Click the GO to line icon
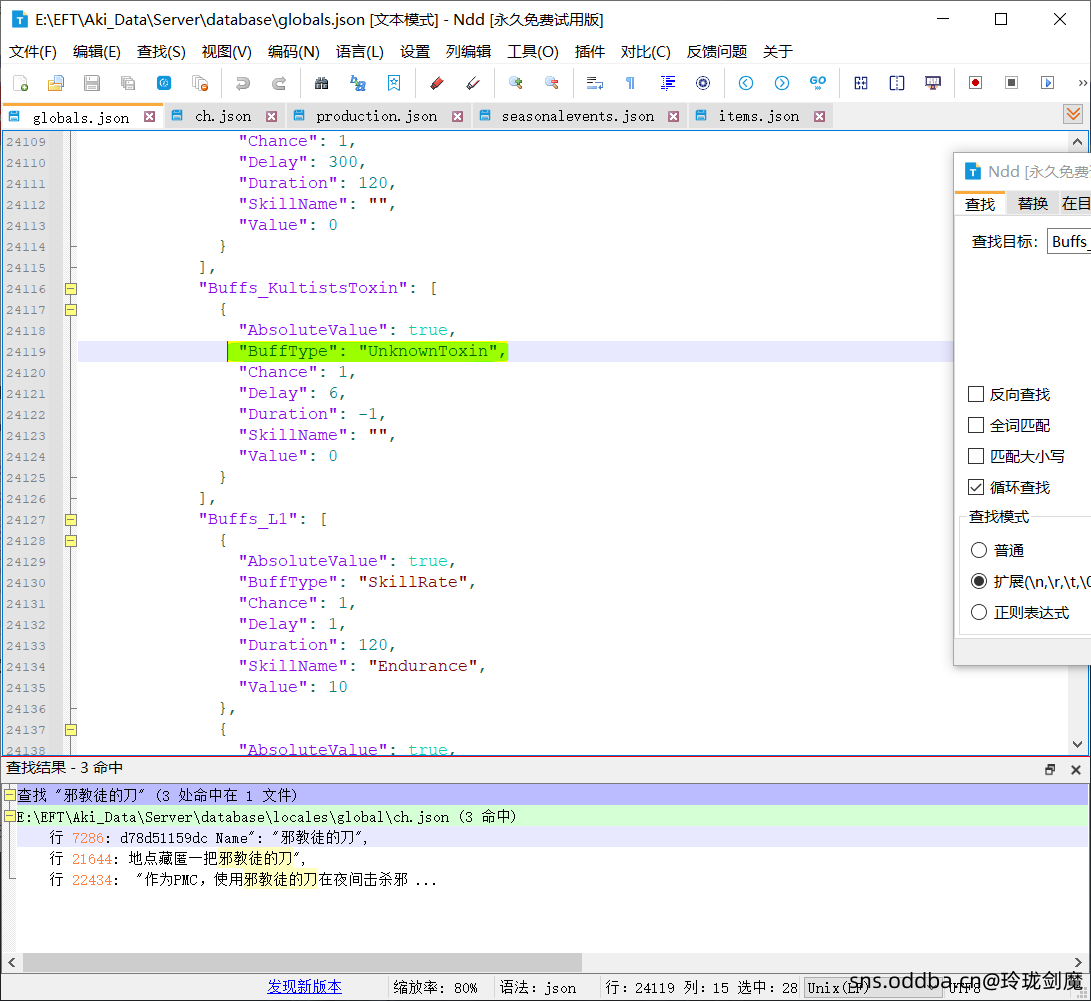The height and width of the screenshot is (1001, 1091). (818, 83)
